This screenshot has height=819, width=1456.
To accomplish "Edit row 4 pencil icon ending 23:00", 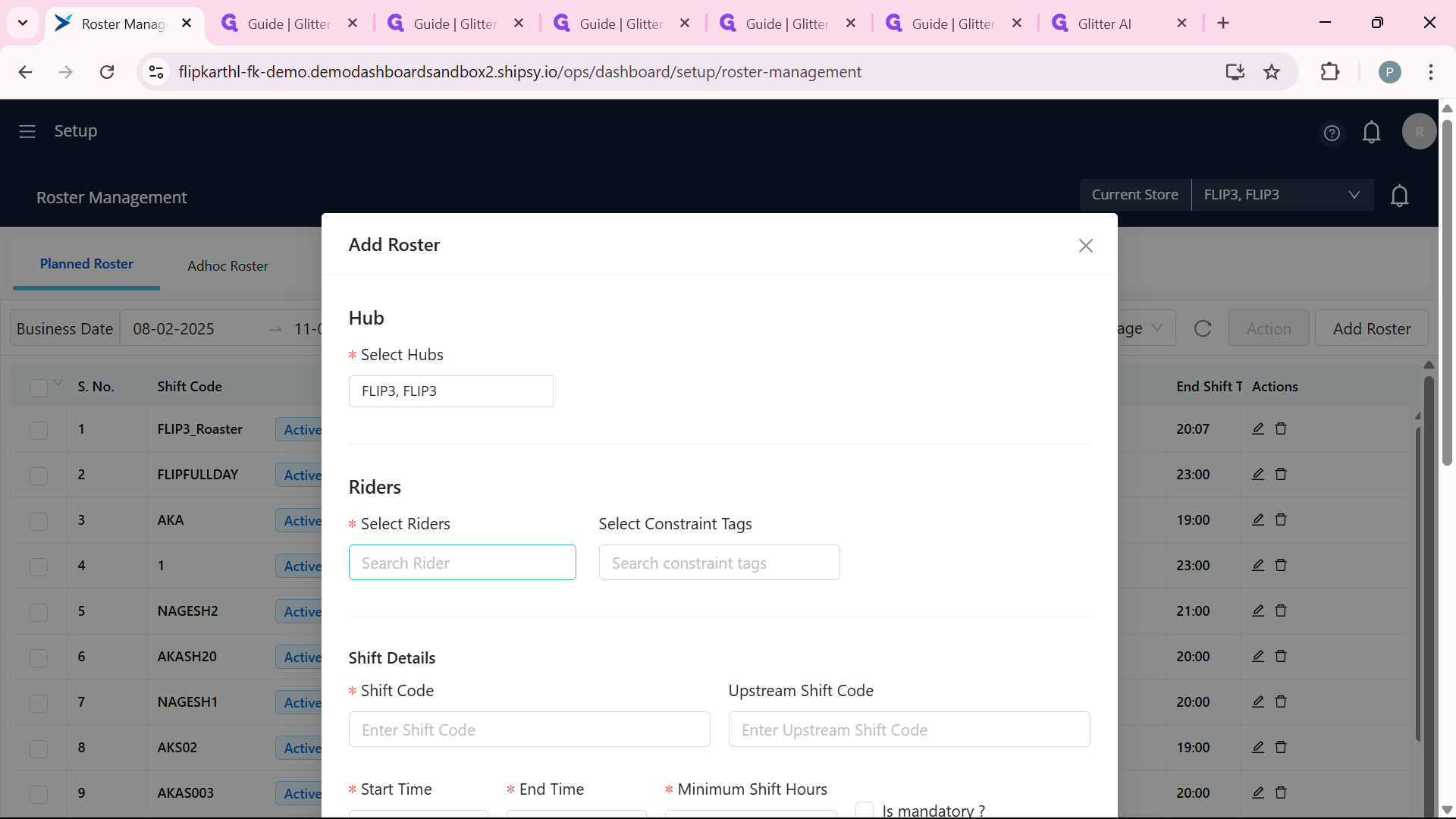I will pos(1258,565).
